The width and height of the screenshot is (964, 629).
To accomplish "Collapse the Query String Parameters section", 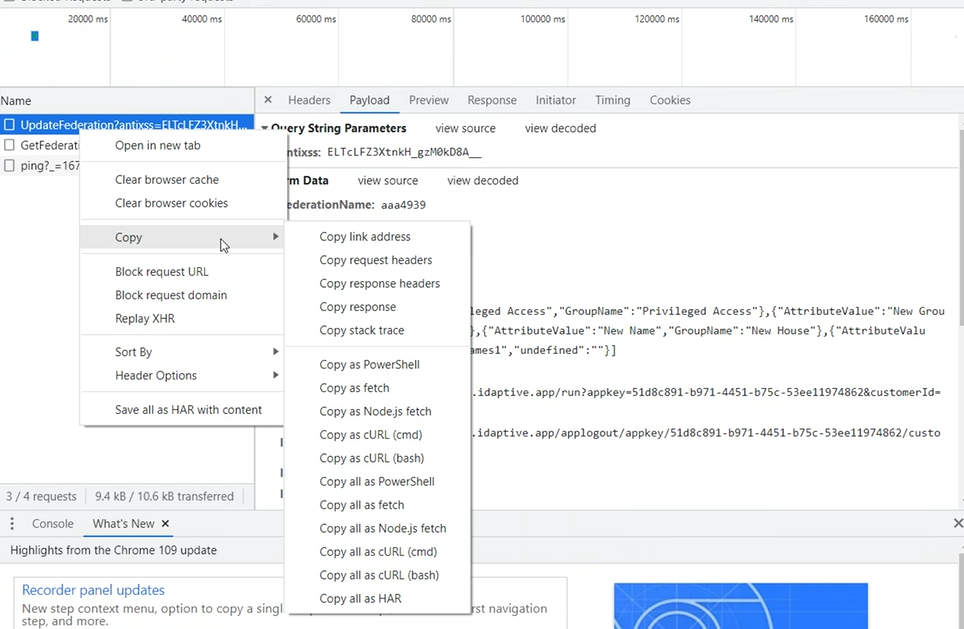I will click(264, 128).
